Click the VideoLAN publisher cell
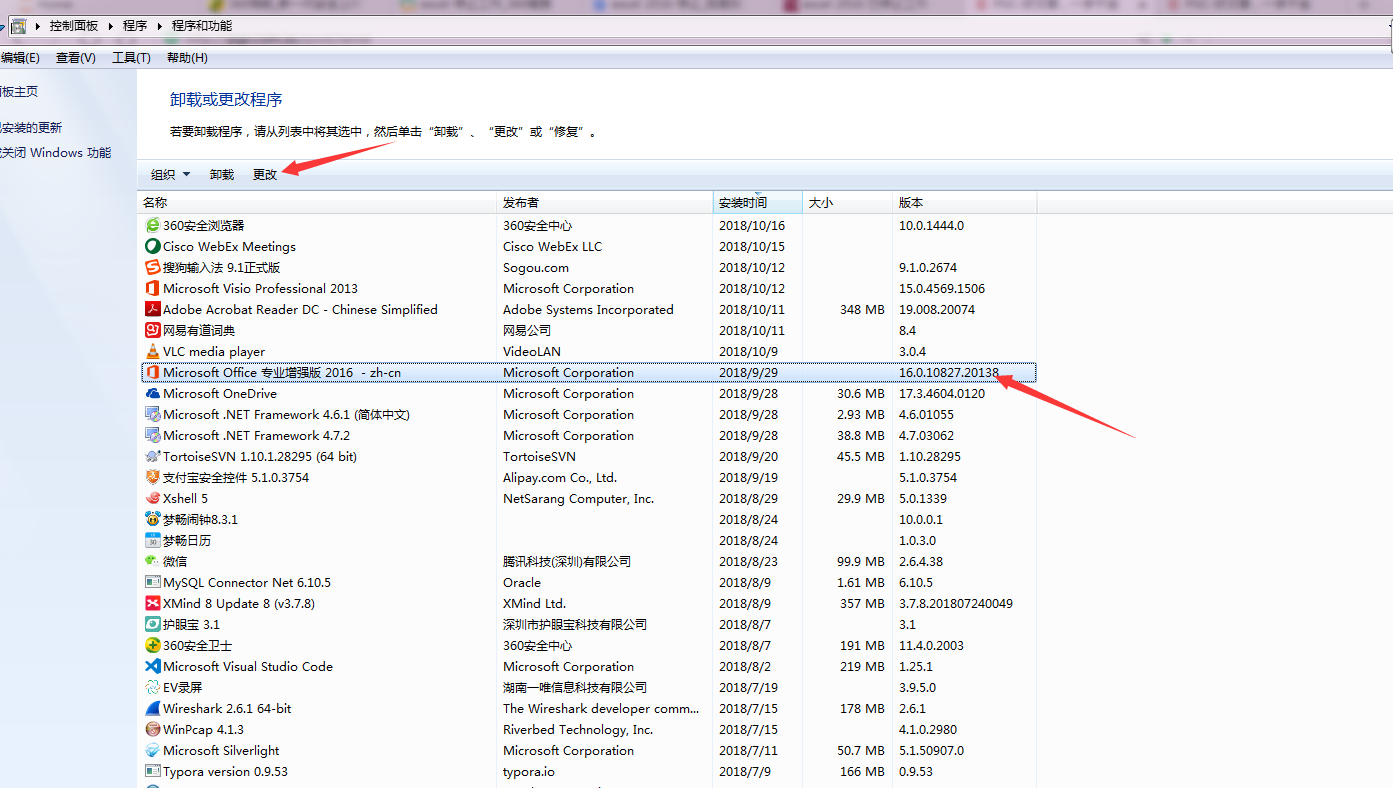Screen dimensions: 1393x788 click(x=532, y=351)
